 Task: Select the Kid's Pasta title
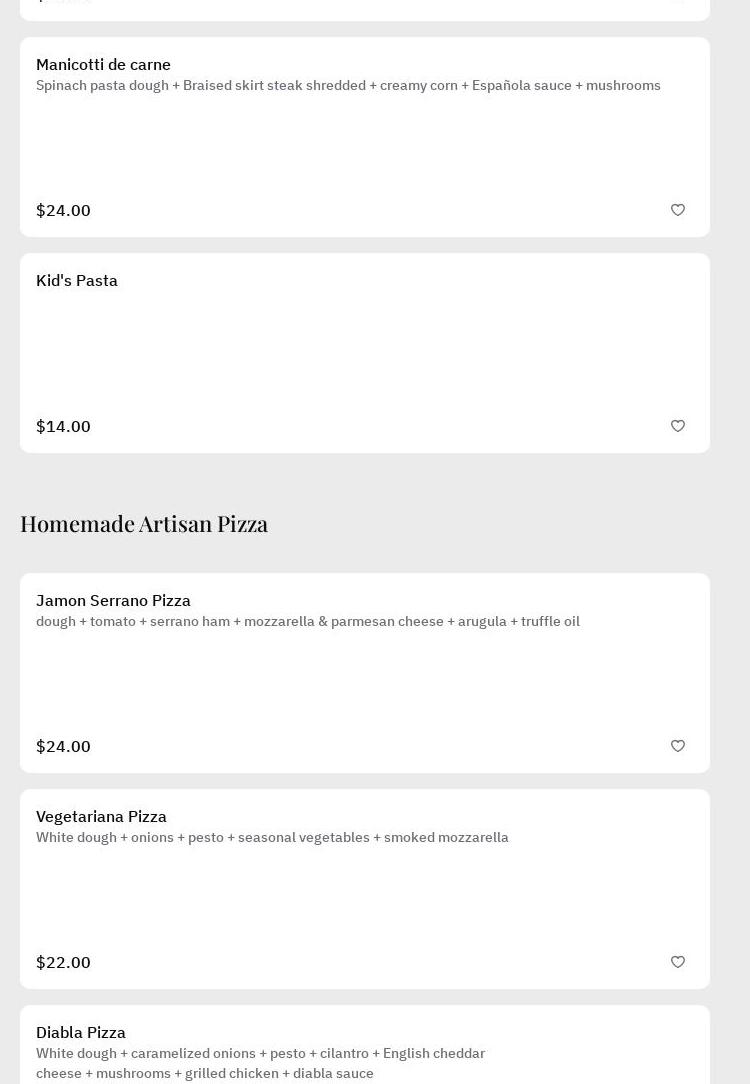pyautogui.click(x=77, y=281)
